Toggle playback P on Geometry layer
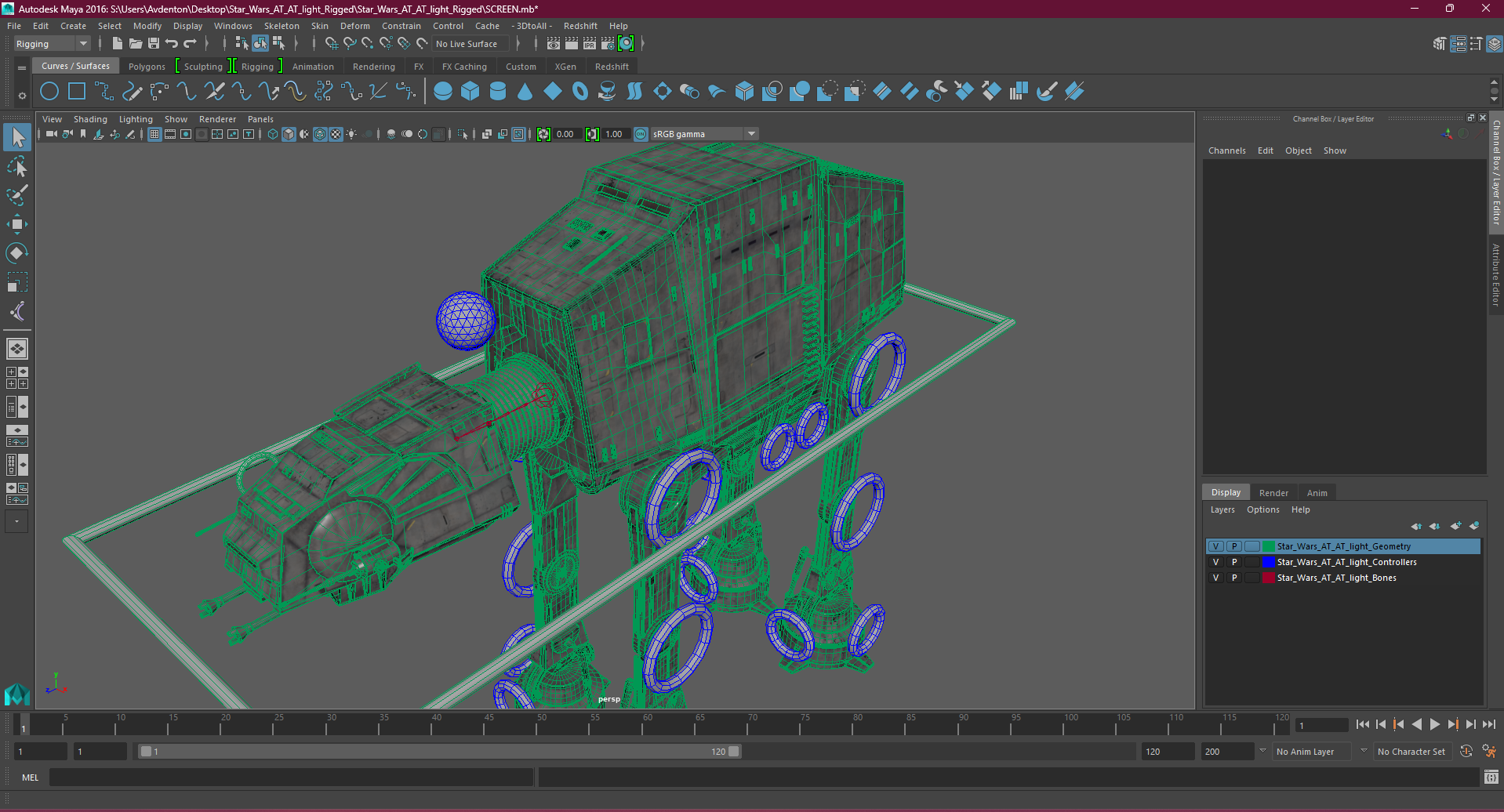The width and height of the screenshot is (1504, 812). (1234, 546)
